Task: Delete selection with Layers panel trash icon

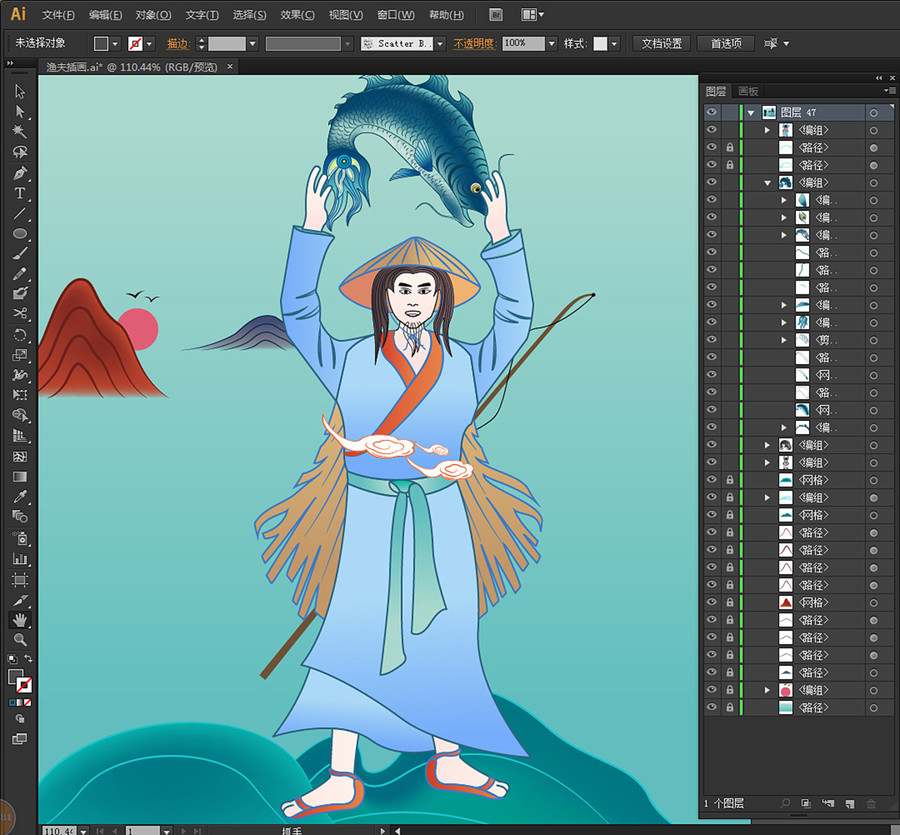Action: pos(871,804)
